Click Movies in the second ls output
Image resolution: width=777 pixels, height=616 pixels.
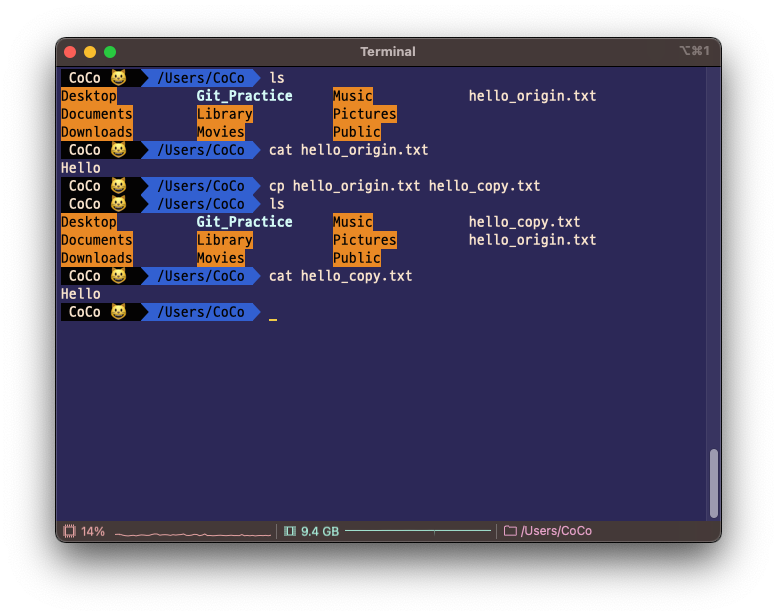pyautogui.click(x=221, y=258)
